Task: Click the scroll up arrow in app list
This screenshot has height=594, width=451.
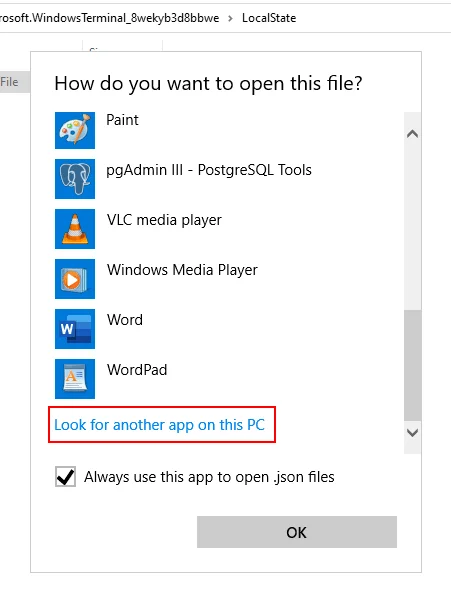Action: point(412,134)
